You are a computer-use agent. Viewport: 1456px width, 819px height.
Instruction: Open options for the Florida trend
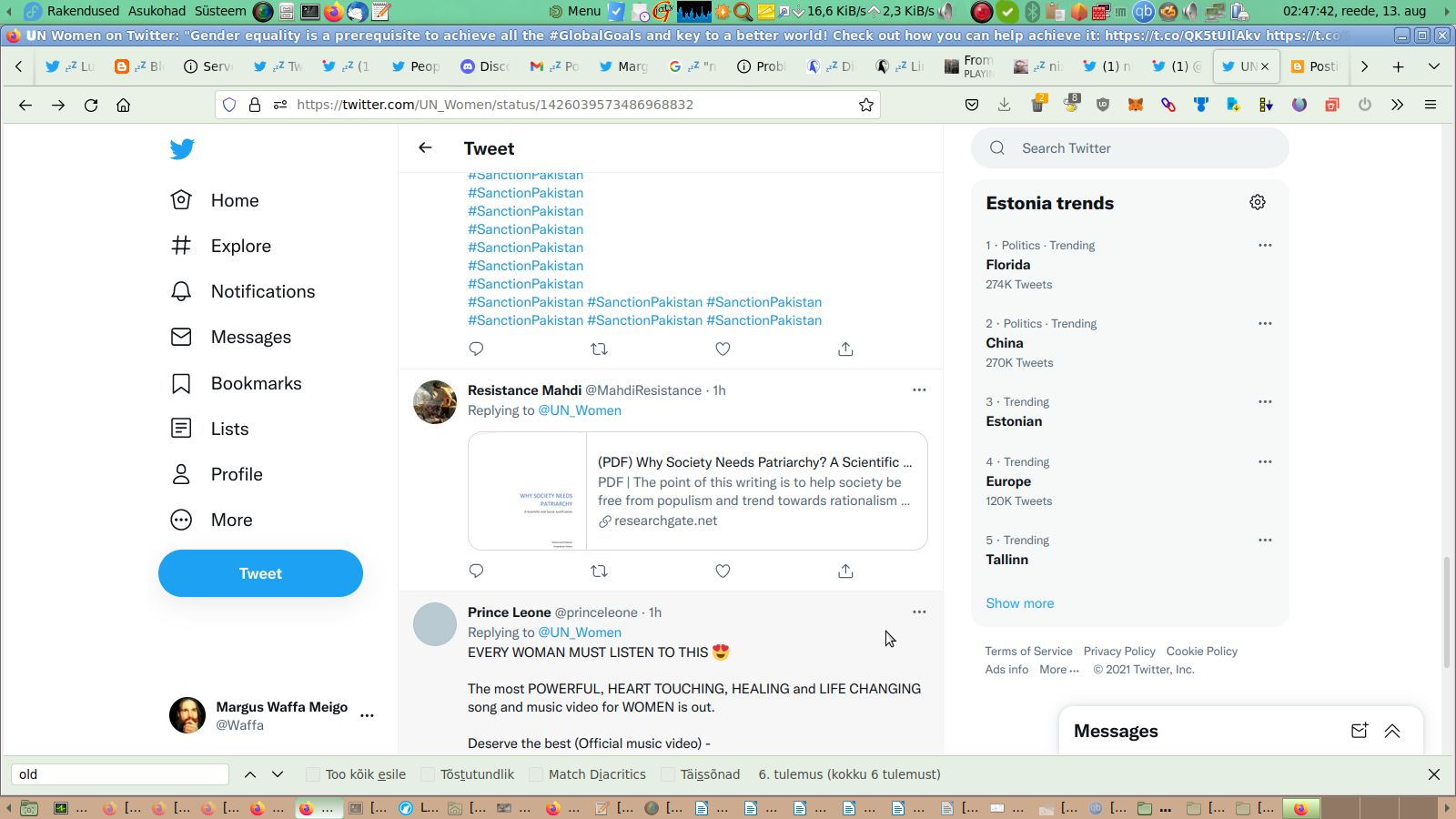click(1265, 245)
